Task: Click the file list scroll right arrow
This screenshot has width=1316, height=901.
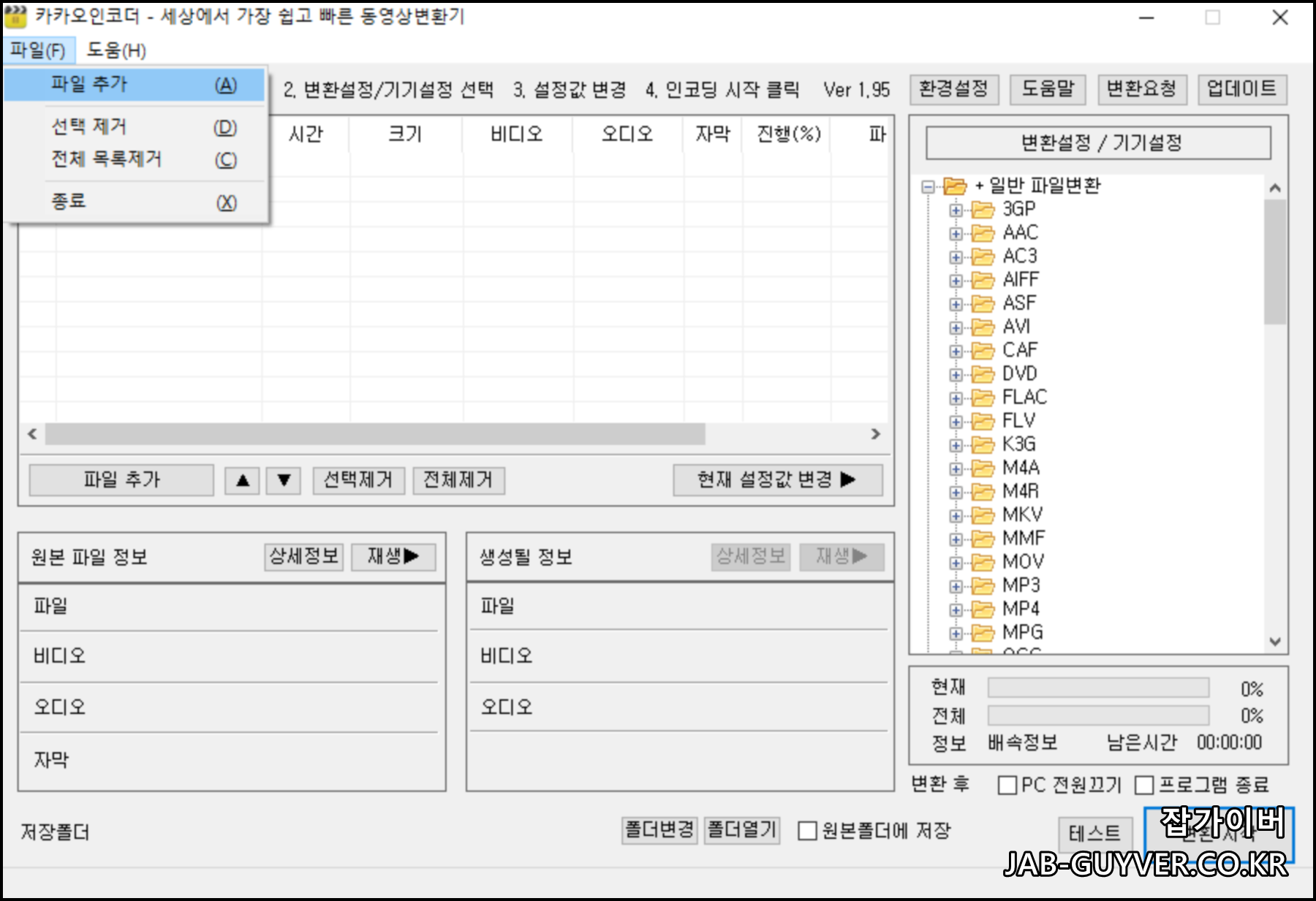Action: 876,434
